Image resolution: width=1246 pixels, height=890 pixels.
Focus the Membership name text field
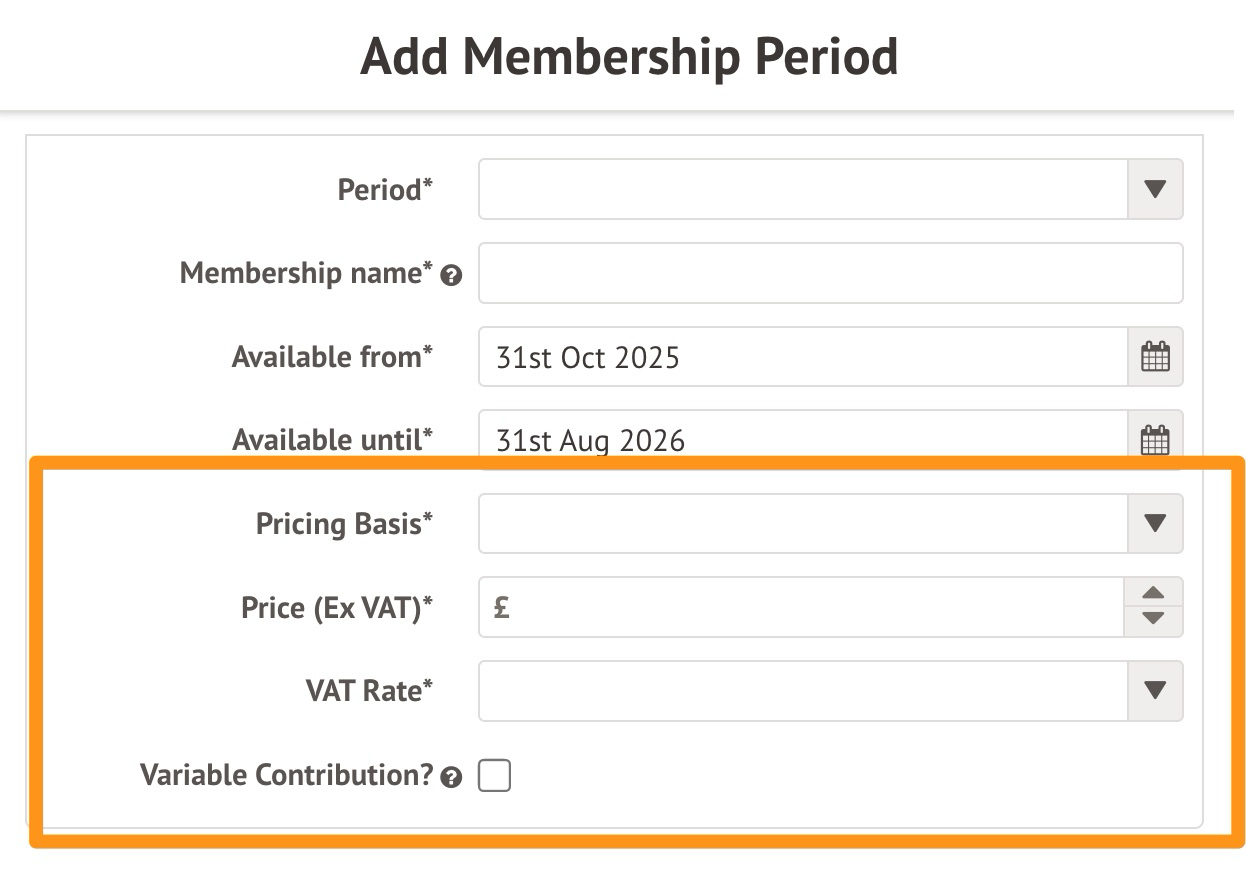click(830, 273)
